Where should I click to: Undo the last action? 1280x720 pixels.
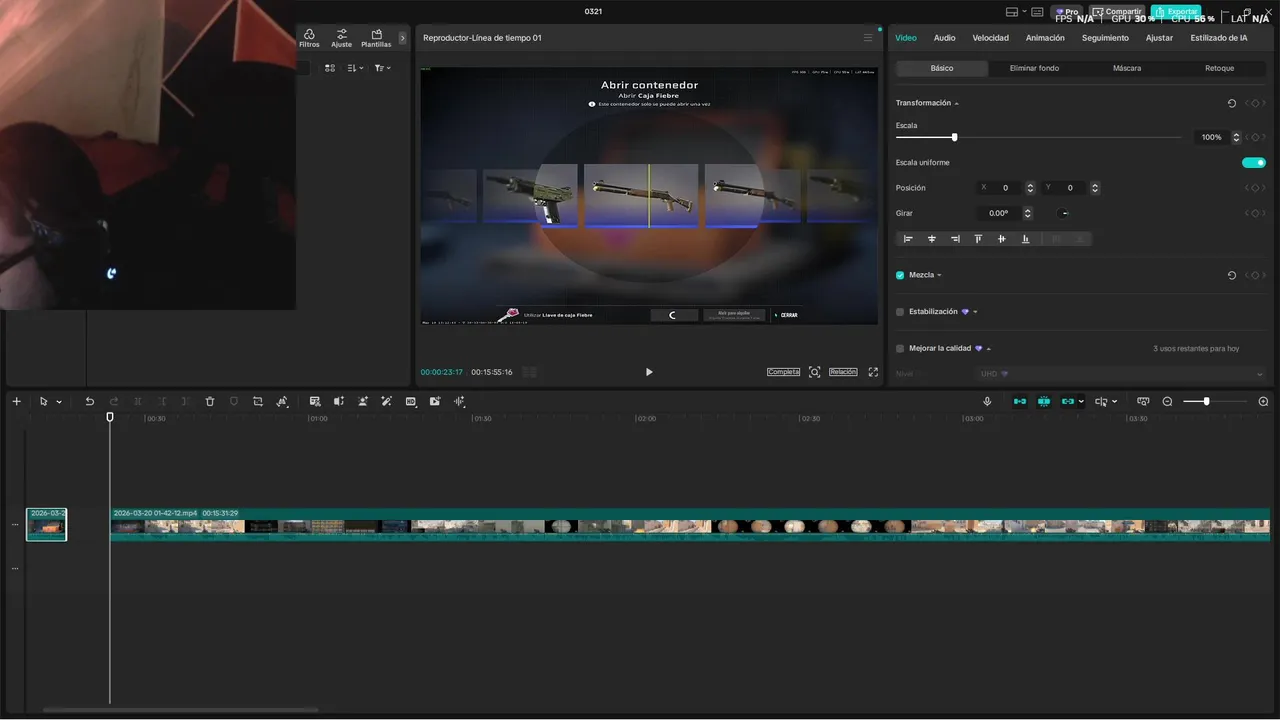[x=89, y=401]
